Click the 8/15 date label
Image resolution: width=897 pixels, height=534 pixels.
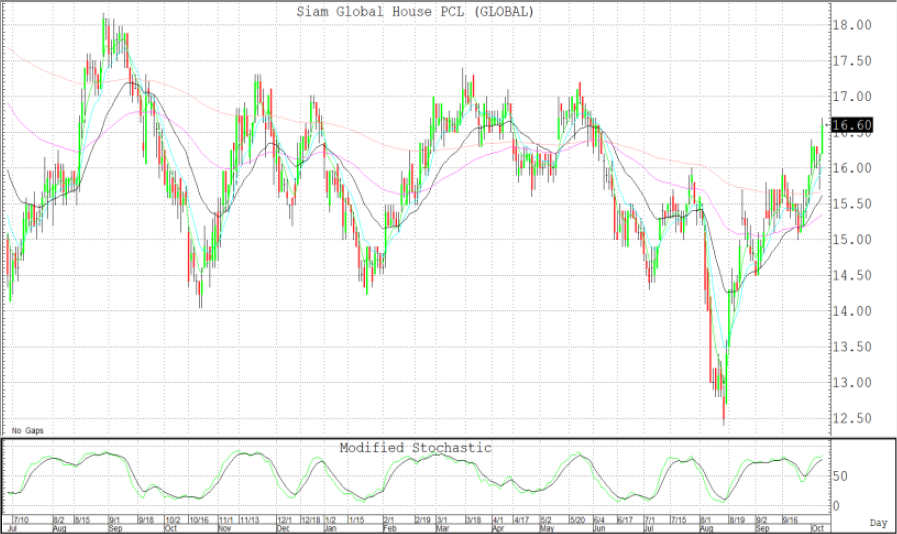click(82, 520)
